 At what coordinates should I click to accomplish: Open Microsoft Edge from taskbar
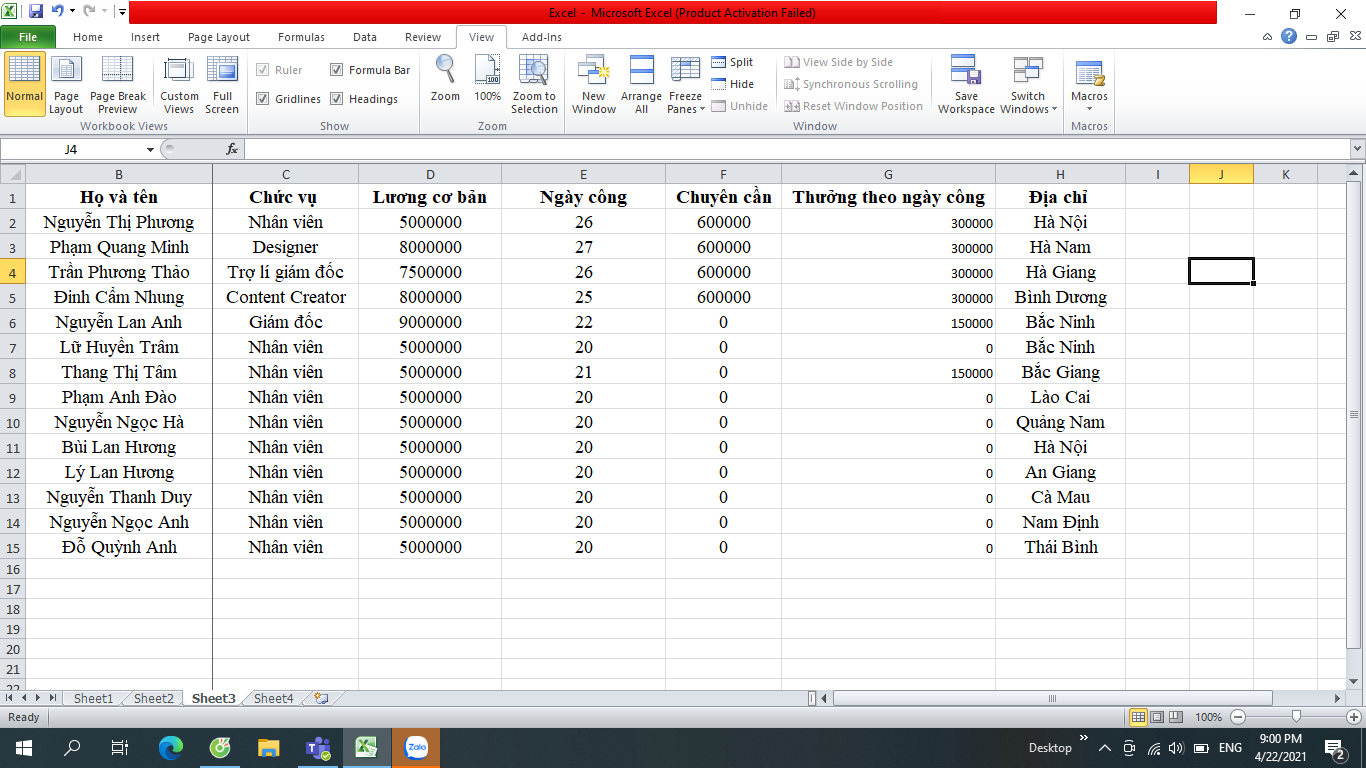[171, 747]
